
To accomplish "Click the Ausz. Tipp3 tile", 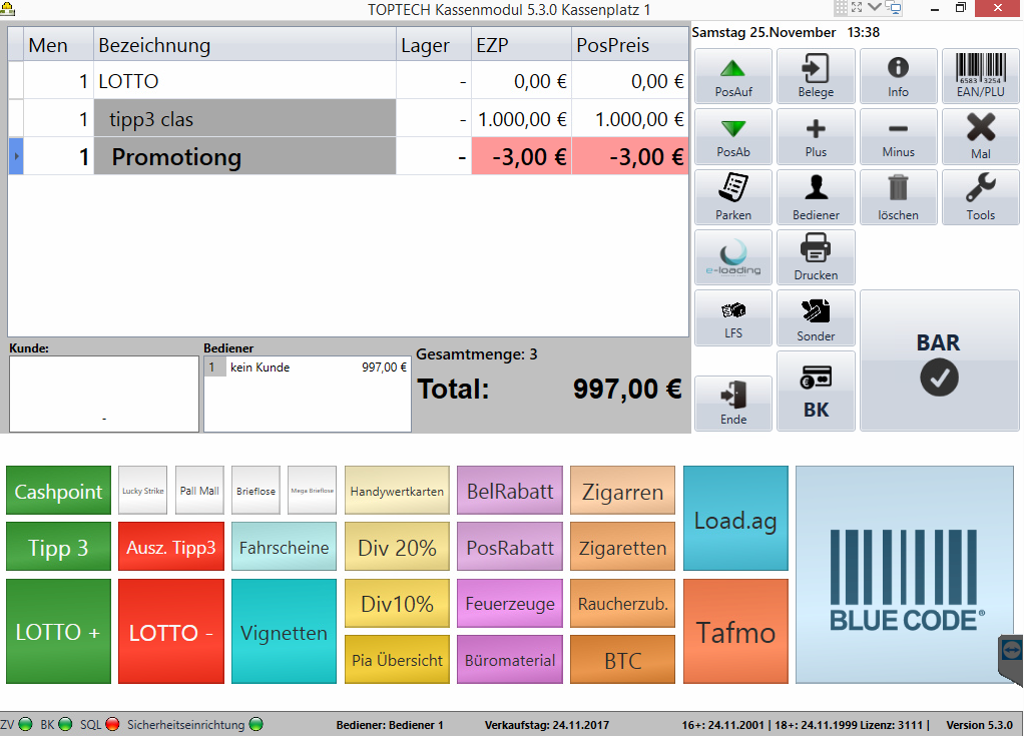I will tap(171, 547).
